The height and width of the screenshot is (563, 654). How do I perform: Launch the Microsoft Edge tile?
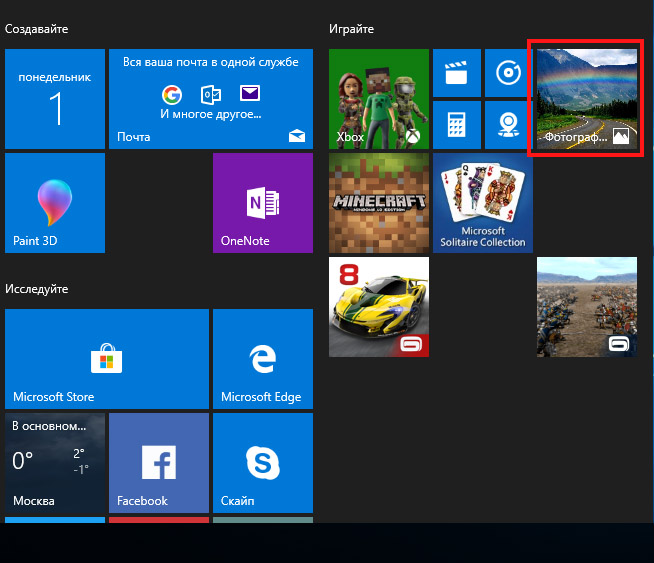pyautogui.click(x=263, y=359)
